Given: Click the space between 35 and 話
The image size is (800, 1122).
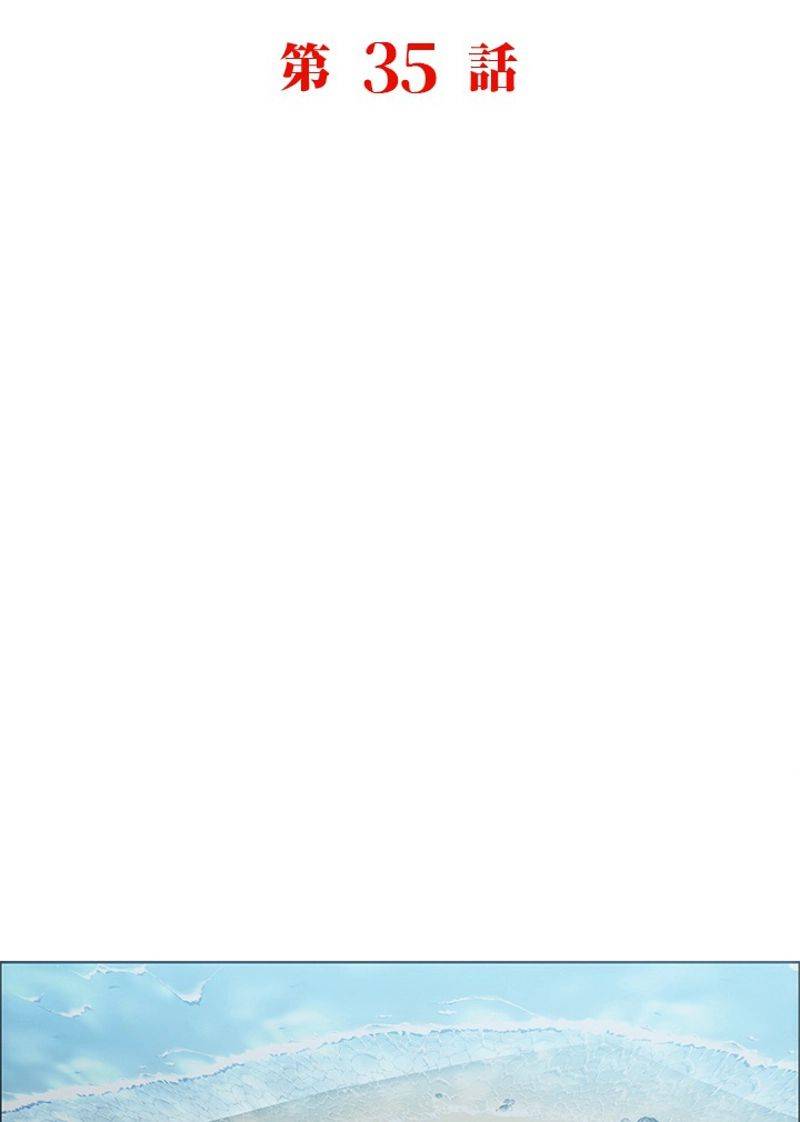Looking at the screenshot, I should [x=454, y=68].
